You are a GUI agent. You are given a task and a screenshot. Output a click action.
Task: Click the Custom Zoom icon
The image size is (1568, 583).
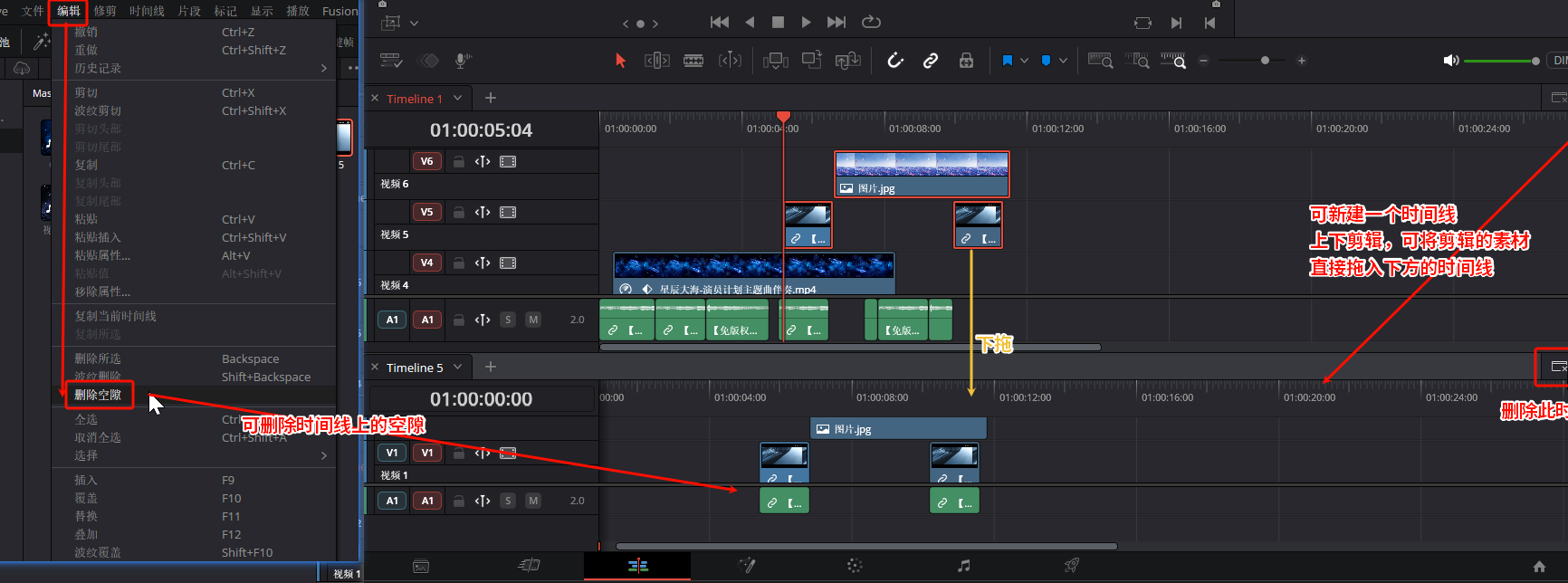tap(1173, 61)
